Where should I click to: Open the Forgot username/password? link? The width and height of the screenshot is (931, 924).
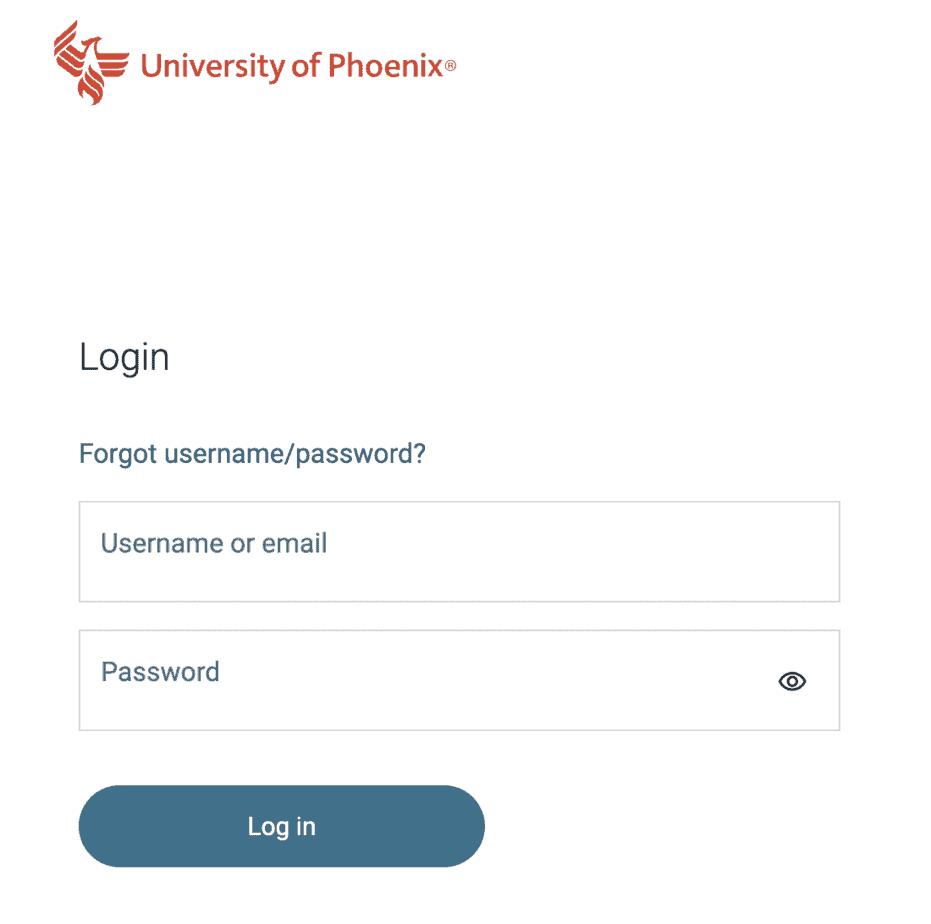[252, 454]
